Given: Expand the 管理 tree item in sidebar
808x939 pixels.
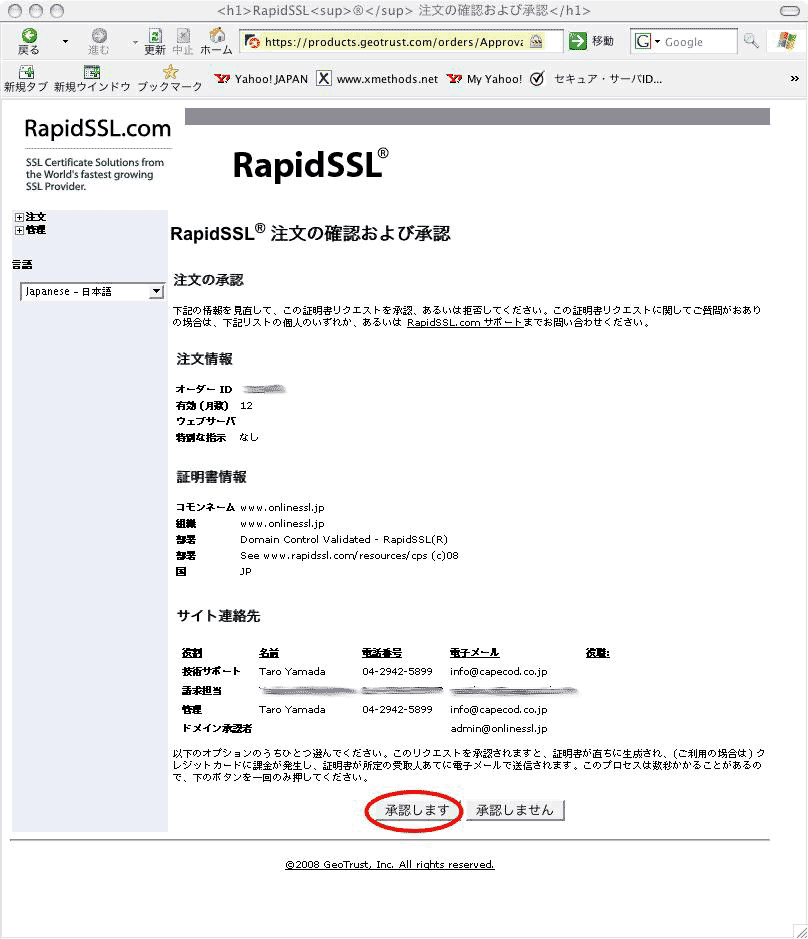Looking at the screenshot, I should click(x=19, y=230).
